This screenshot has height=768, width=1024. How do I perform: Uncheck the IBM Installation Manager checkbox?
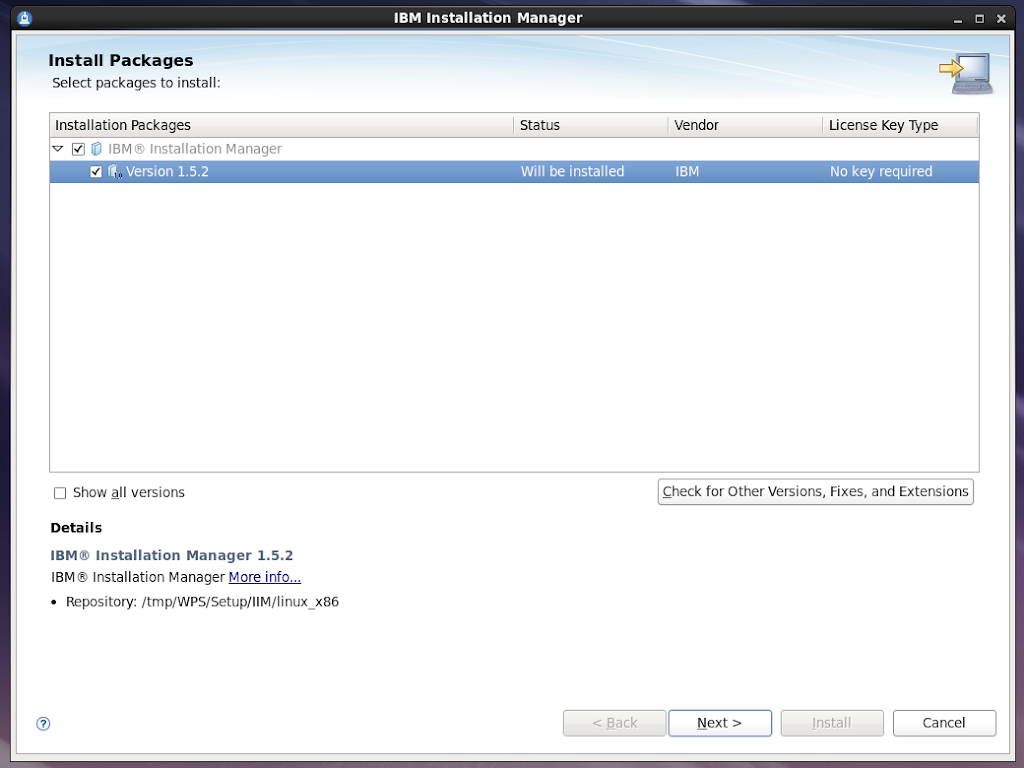click(x=79, y=149)
